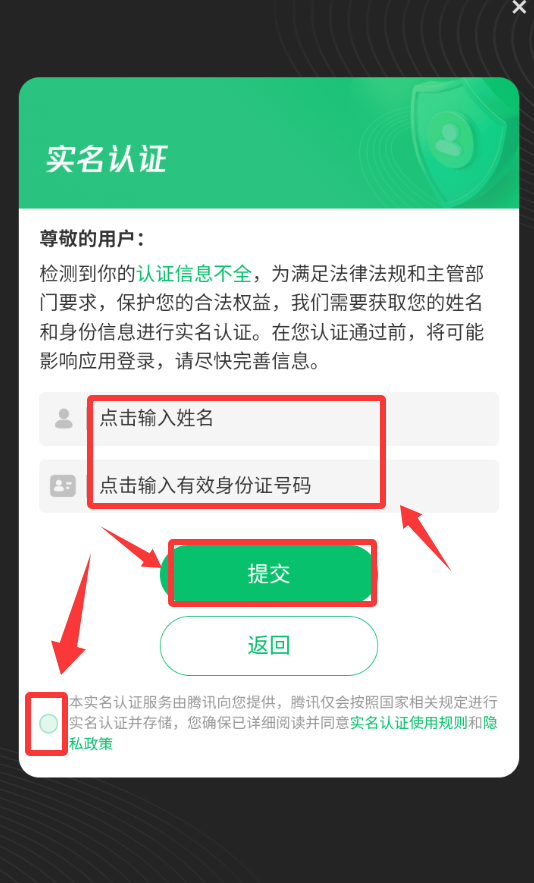The height and width of the screenshot is (883, 534).
Task: Click the person icon in name field
Action: click(x=64, y=419)
